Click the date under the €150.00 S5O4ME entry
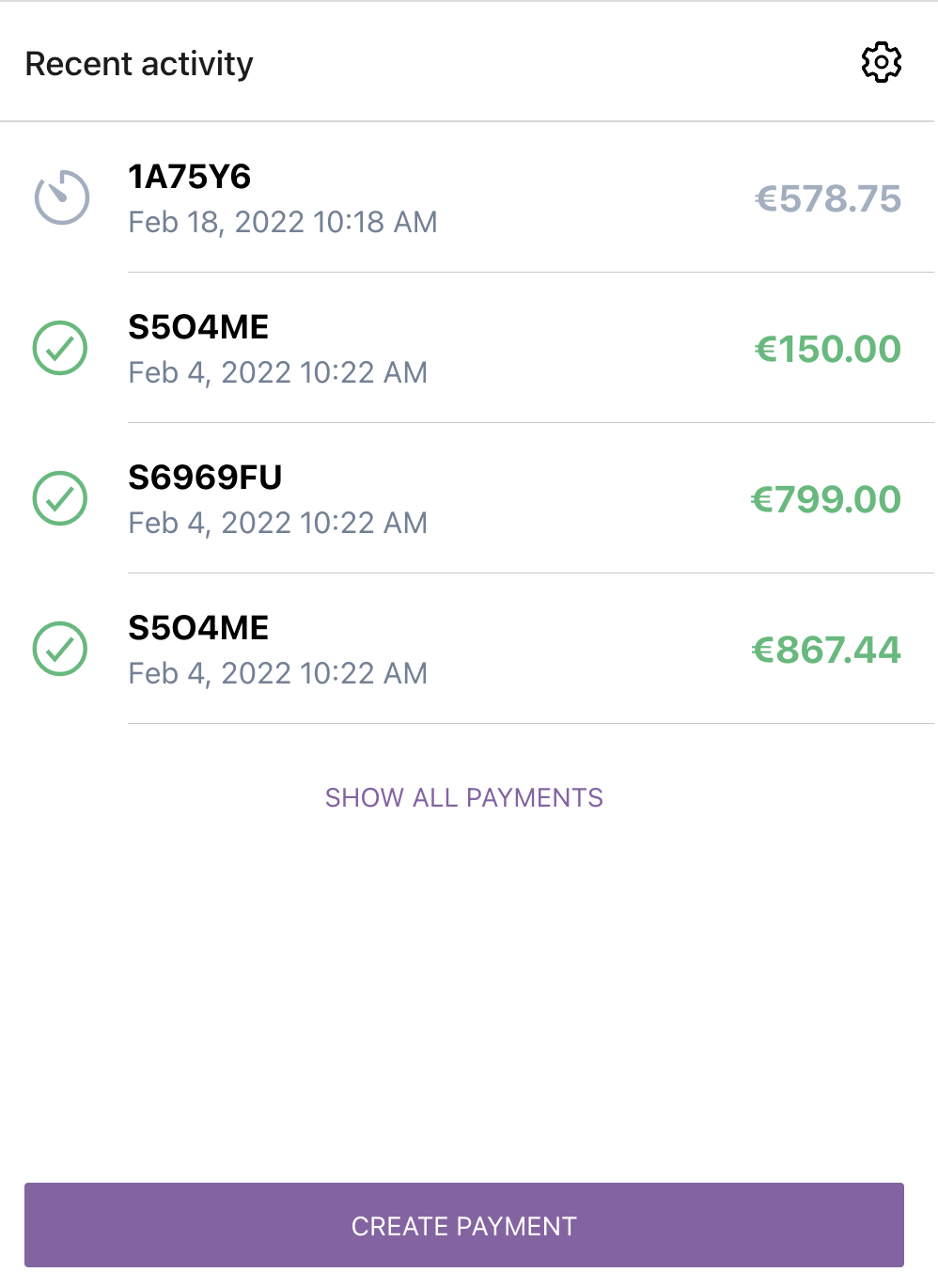938x1288 pixels. [x=278, y=372]
